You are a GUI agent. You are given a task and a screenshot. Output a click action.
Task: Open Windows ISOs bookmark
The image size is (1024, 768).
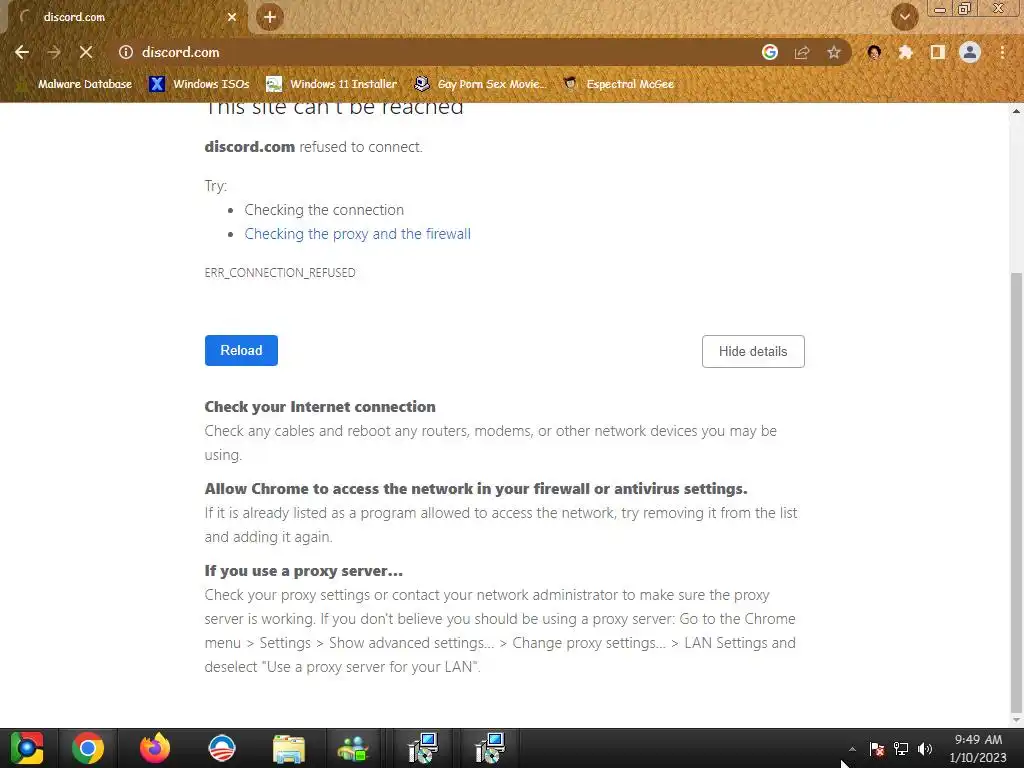coord(199,84)
